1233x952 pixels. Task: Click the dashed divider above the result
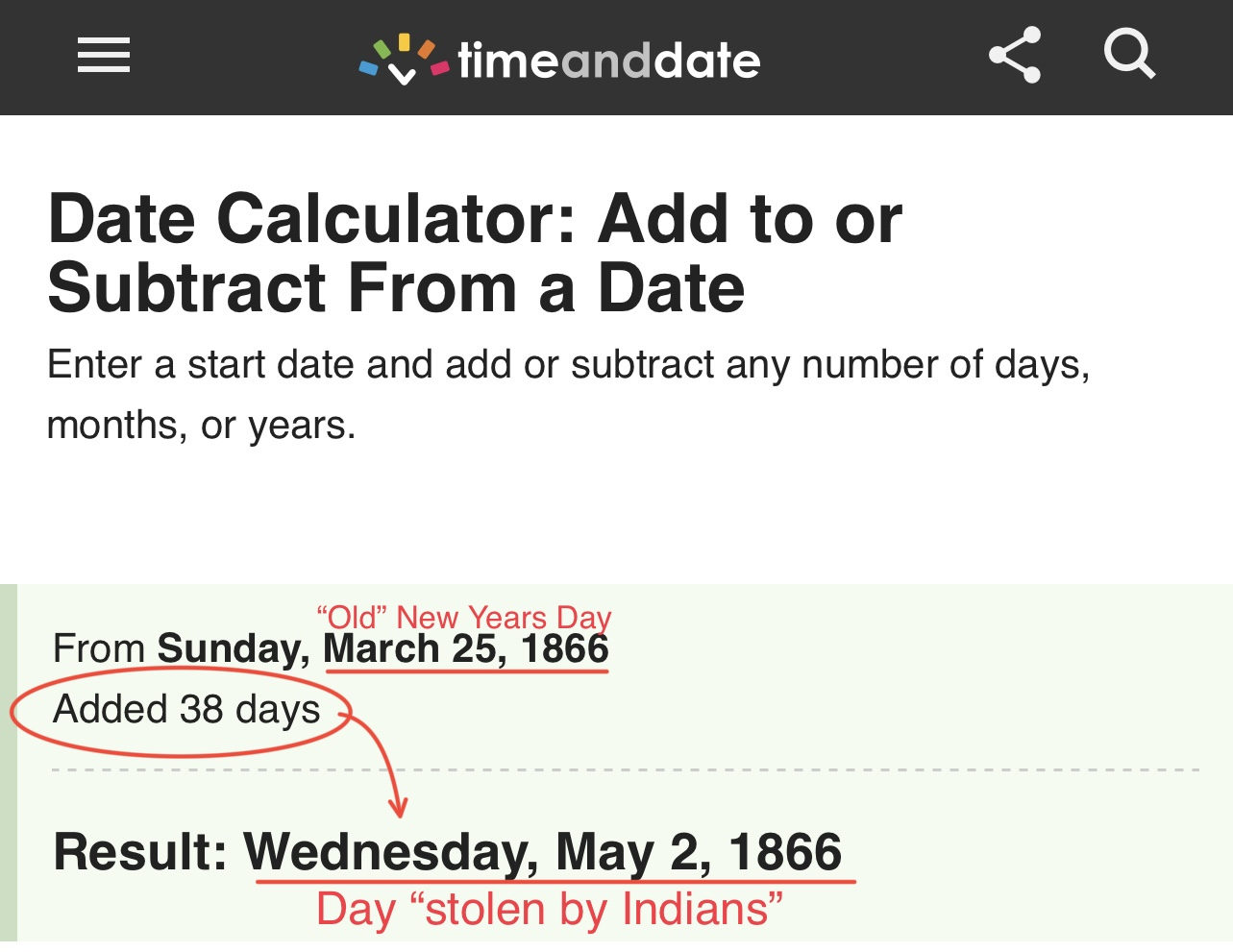pyautogui.click(x=769, y=770)
